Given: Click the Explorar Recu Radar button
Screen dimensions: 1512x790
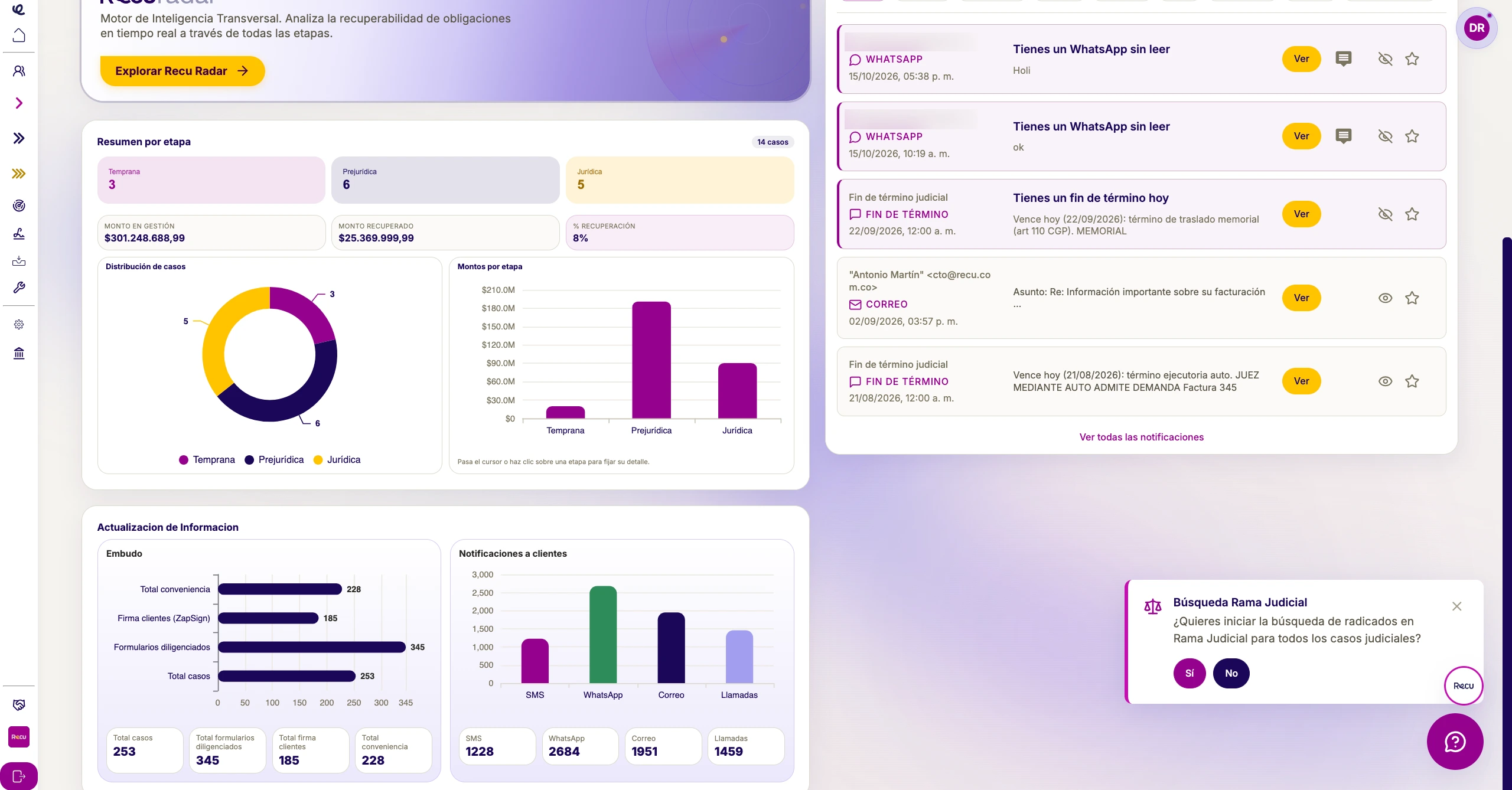Looking at the screenshot, I should pos(183,71).
